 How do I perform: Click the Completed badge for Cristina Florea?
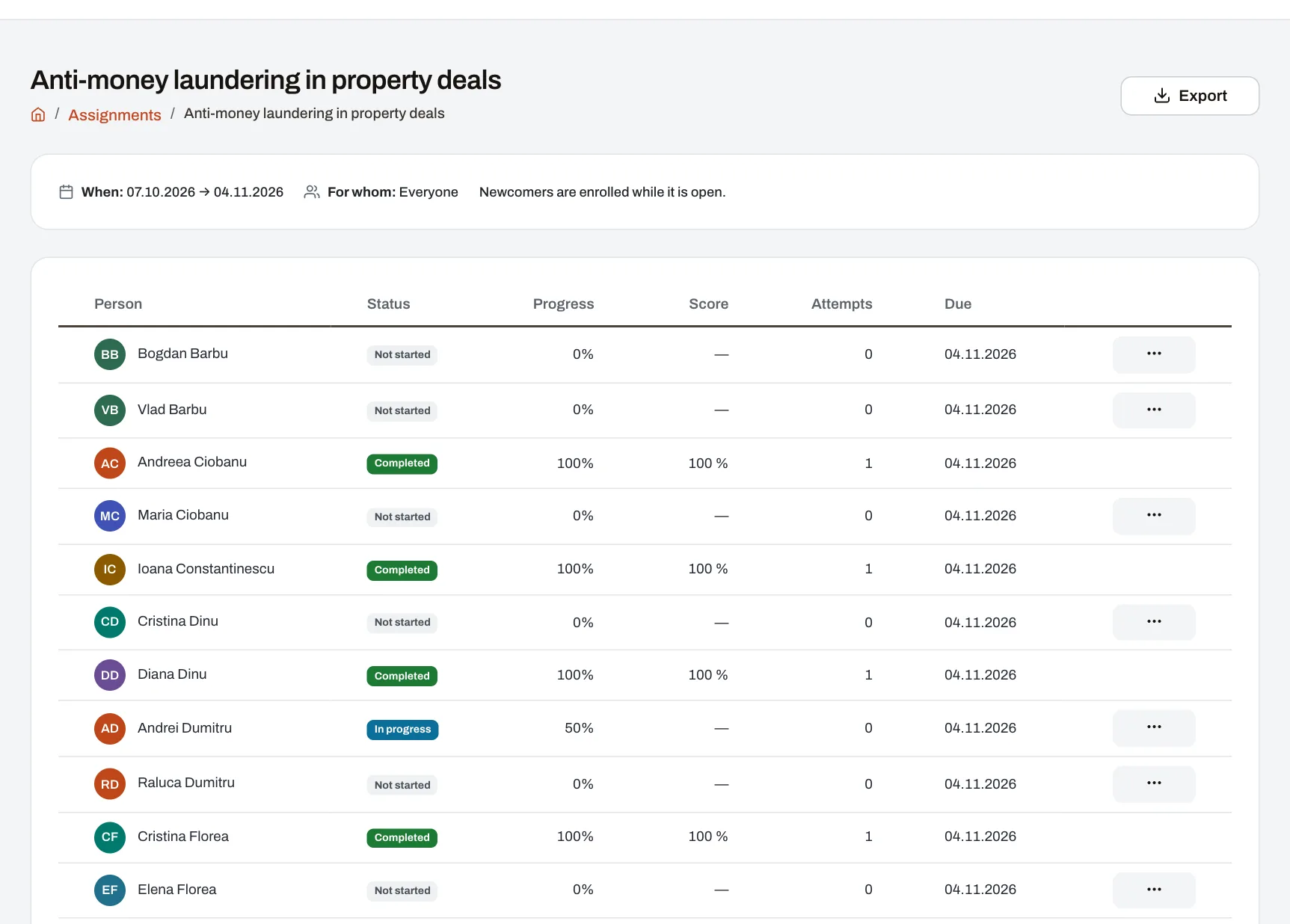(402, 838)
